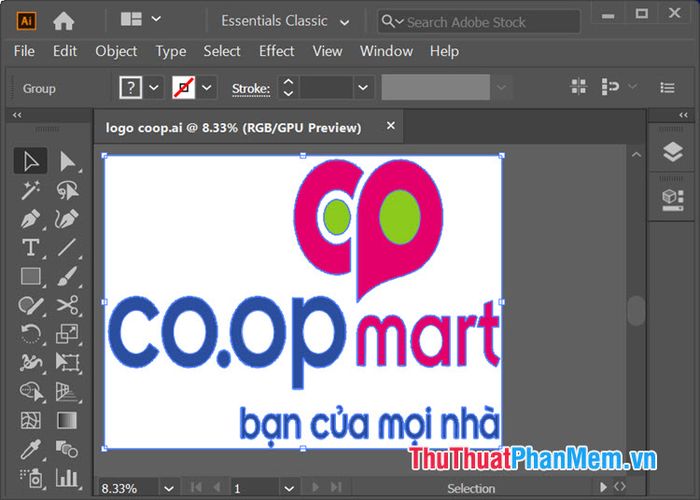Open the zoom level 8.33% dropdown

point(169,488)
